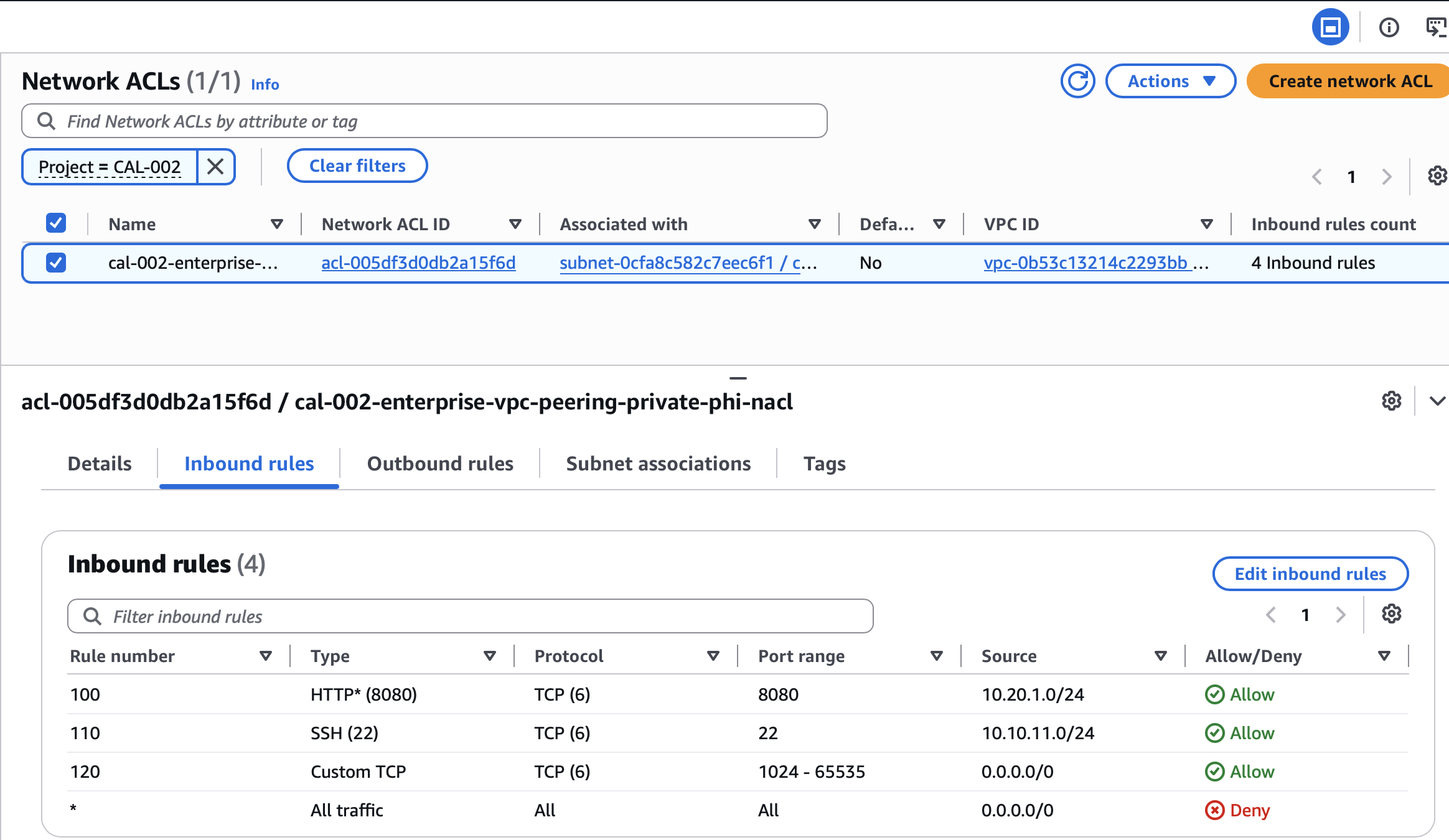Click the ACL title heading in detail panel
Viewport: 1449px width, 840px height.
[x=407, y=402]
